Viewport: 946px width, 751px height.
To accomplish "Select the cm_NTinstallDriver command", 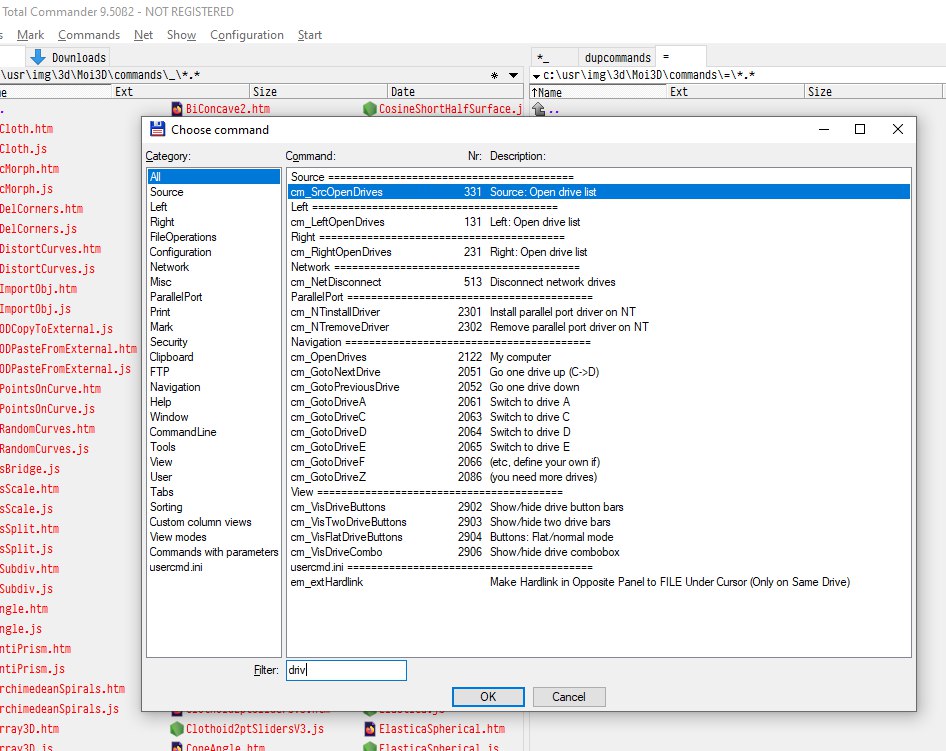I will 598,312.
